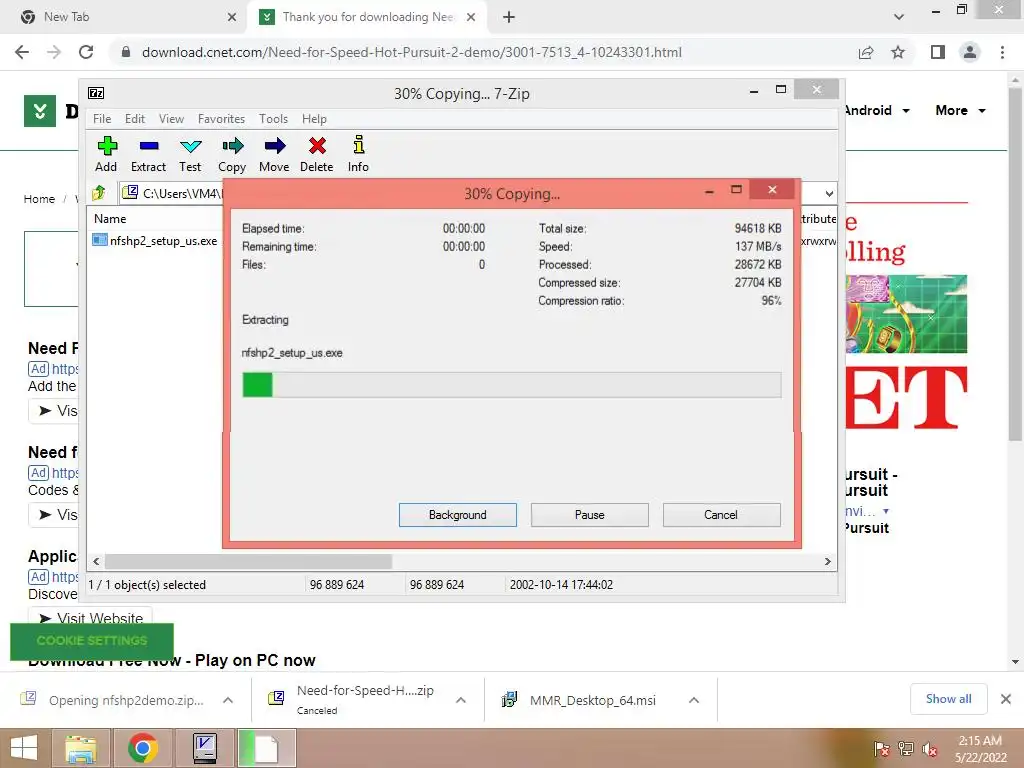Click the 7-Zip scrollbar right arrow
The image size is (1024, 768).
click(x=827, y=562)
